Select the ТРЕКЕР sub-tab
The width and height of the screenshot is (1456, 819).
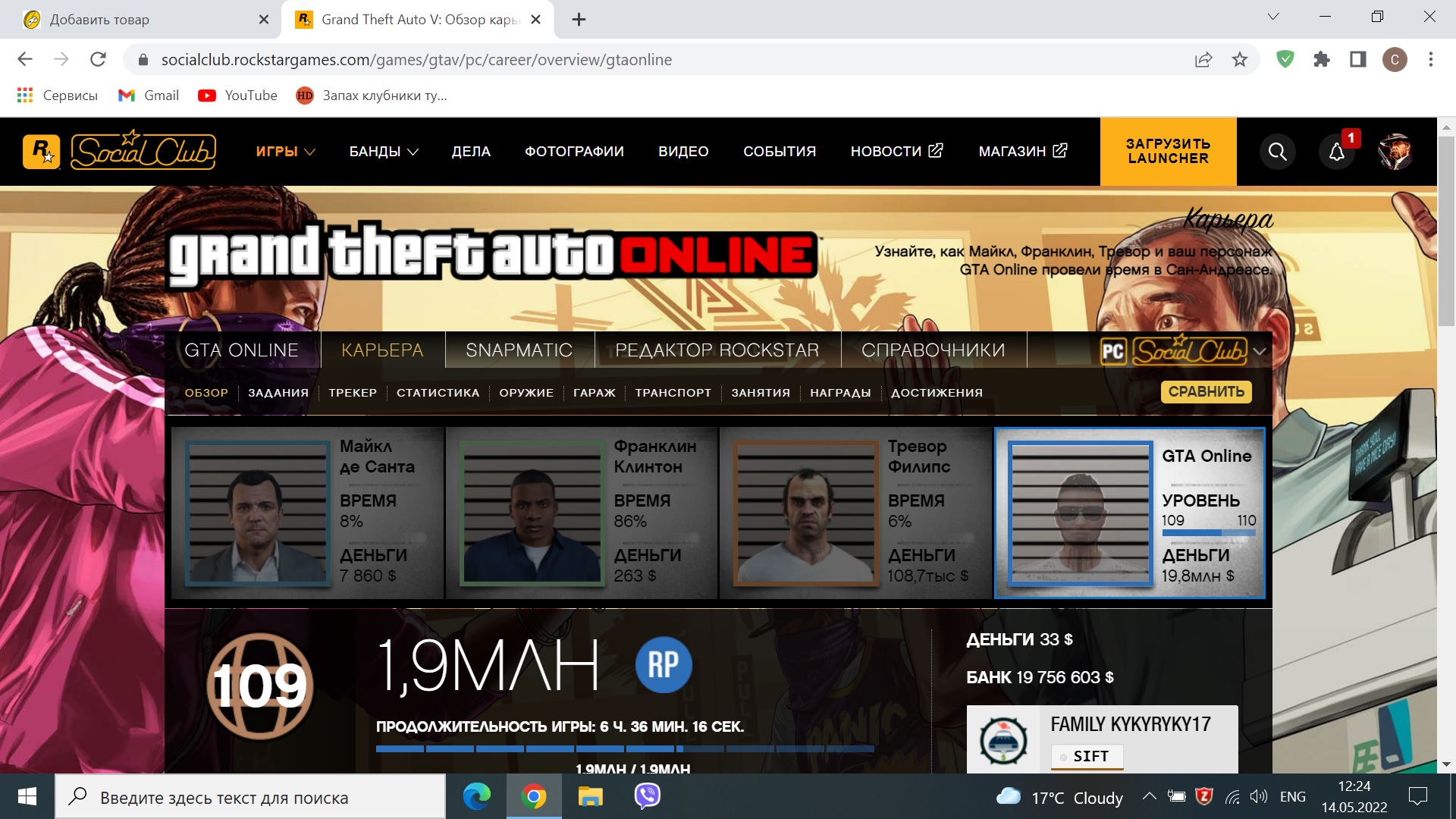(353, 393)
